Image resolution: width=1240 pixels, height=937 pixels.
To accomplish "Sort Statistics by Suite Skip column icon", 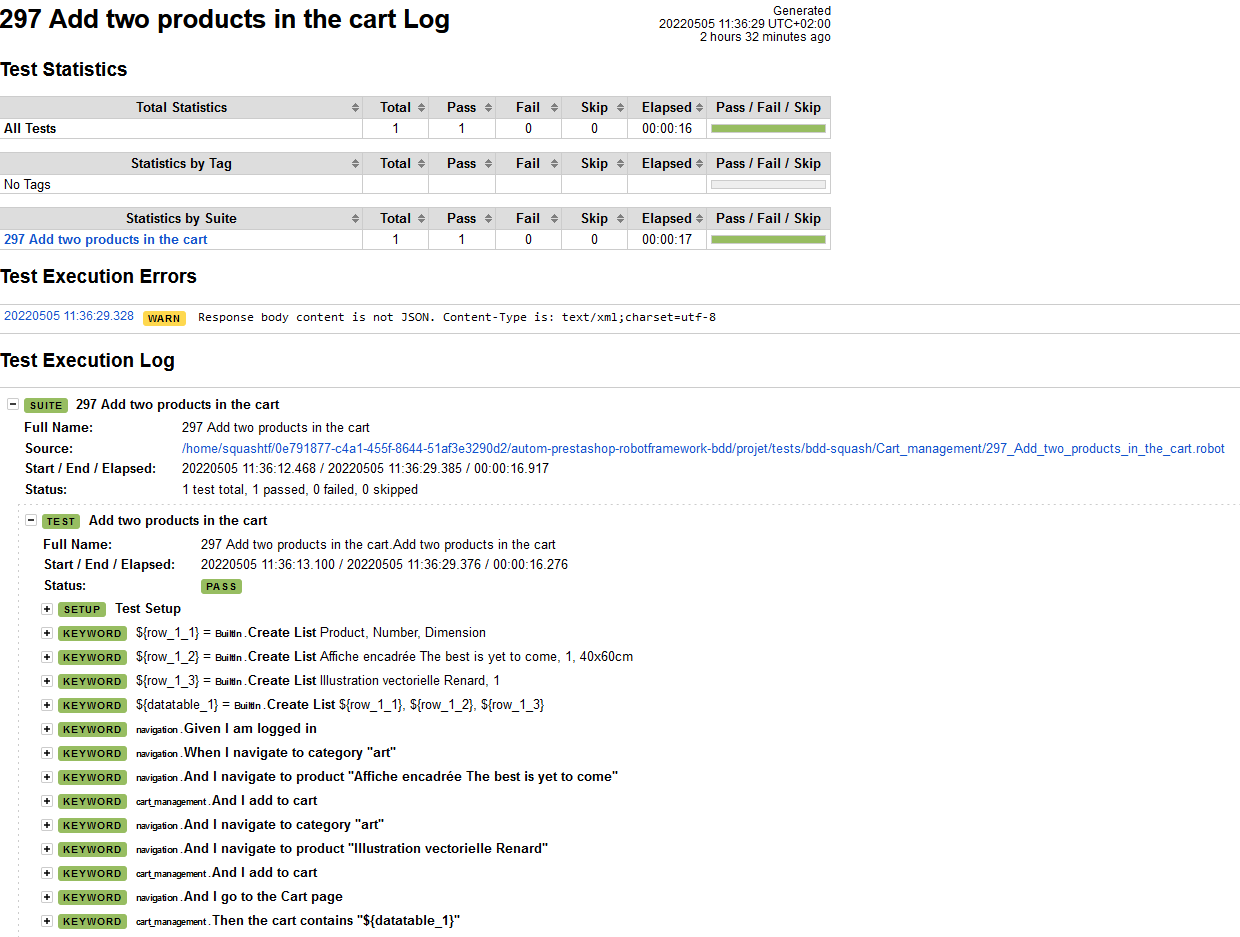I will [x=619, y=219].
